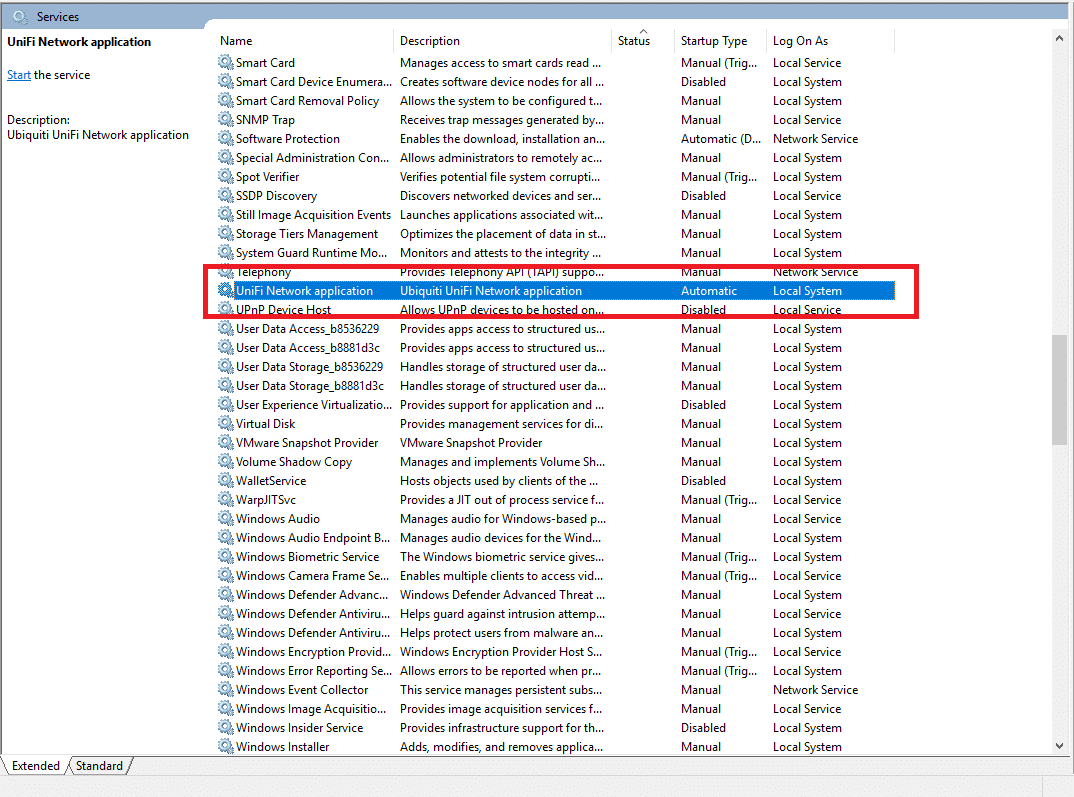Click the gear icon of WarpJITSvc
1074x797 pixels.
point(225,500)
